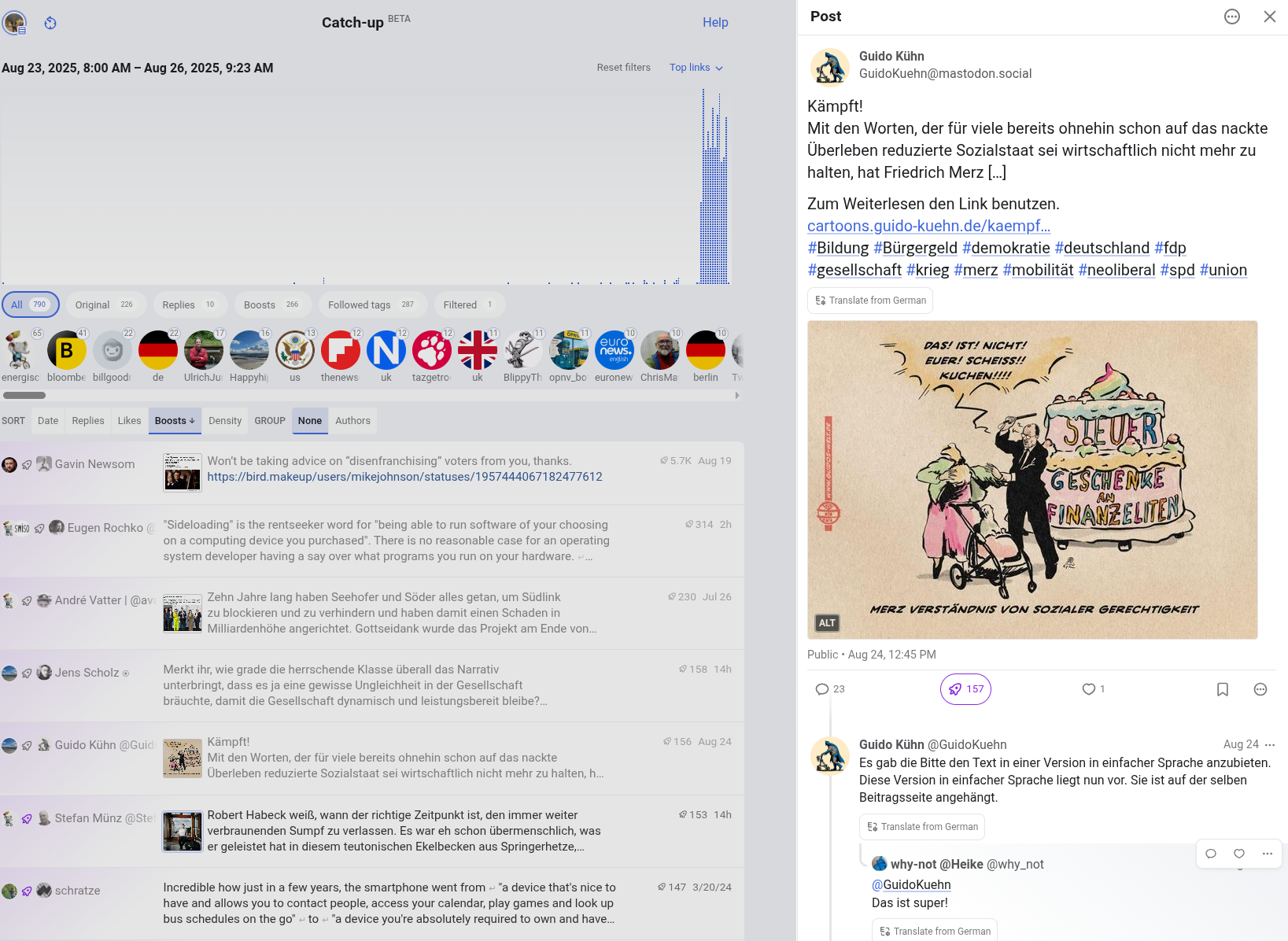The image size is (1288, 941).
Task: Select the All 790 filter
Action: [x=31, y=304]
